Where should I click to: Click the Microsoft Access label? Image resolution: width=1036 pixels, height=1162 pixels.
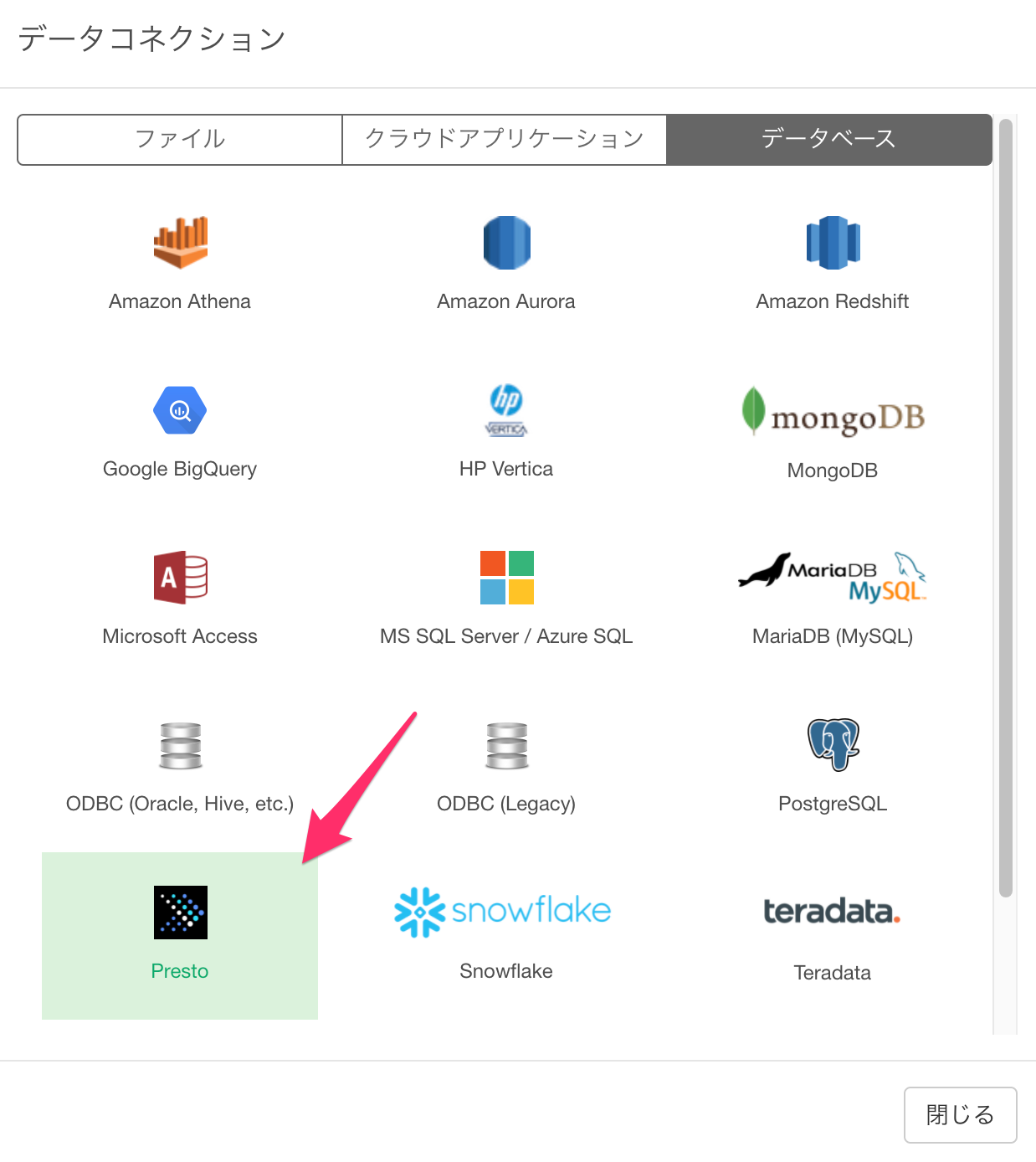pyautogui.click(x=180, y=636)
